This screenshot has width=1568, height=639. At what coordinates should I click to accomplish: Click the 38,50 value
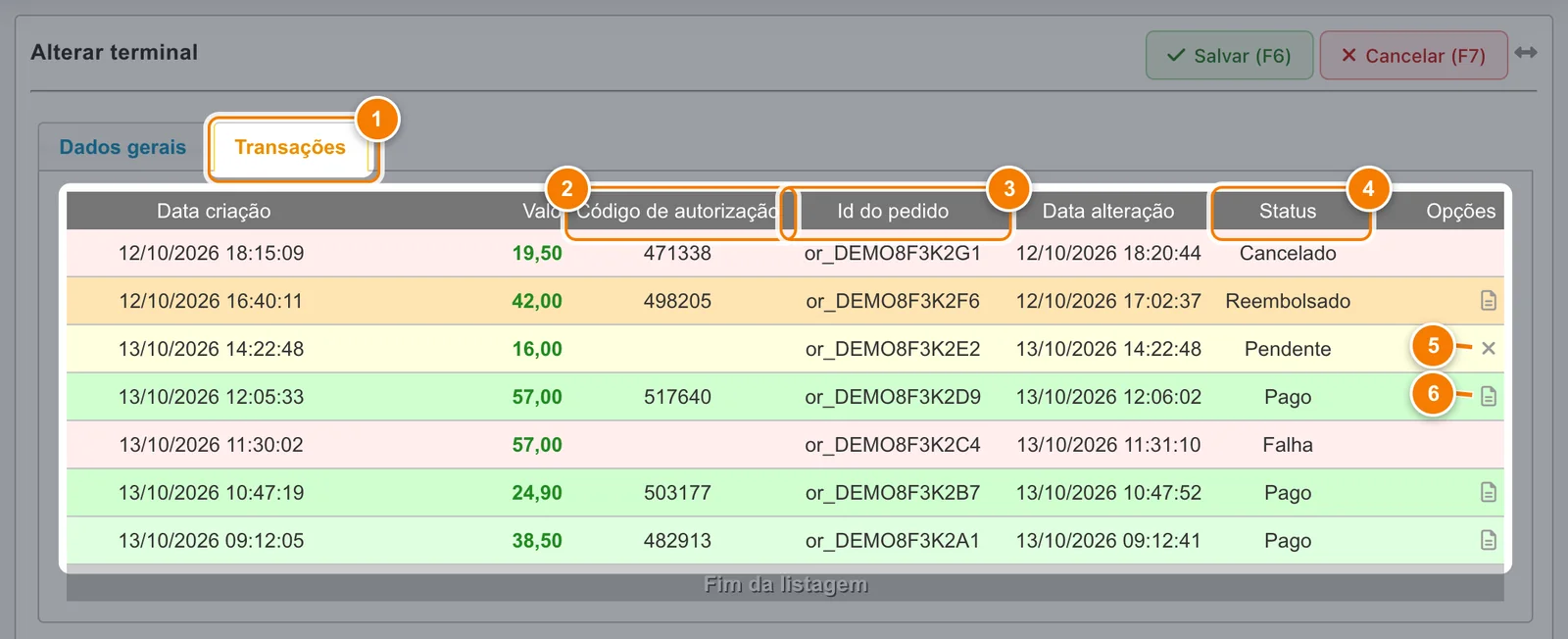pyautogui.click(x=537, y=541)
